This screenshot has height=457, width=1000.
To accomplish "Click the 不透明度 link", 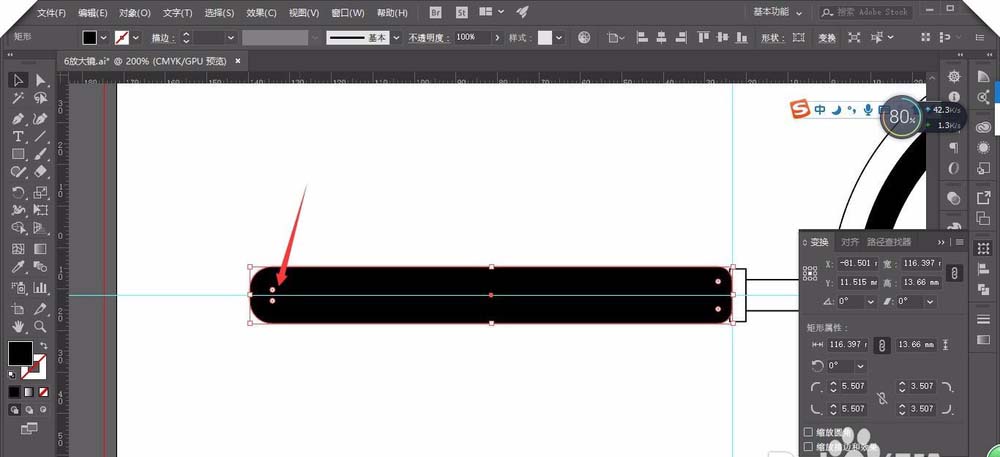I will point(429,38).
